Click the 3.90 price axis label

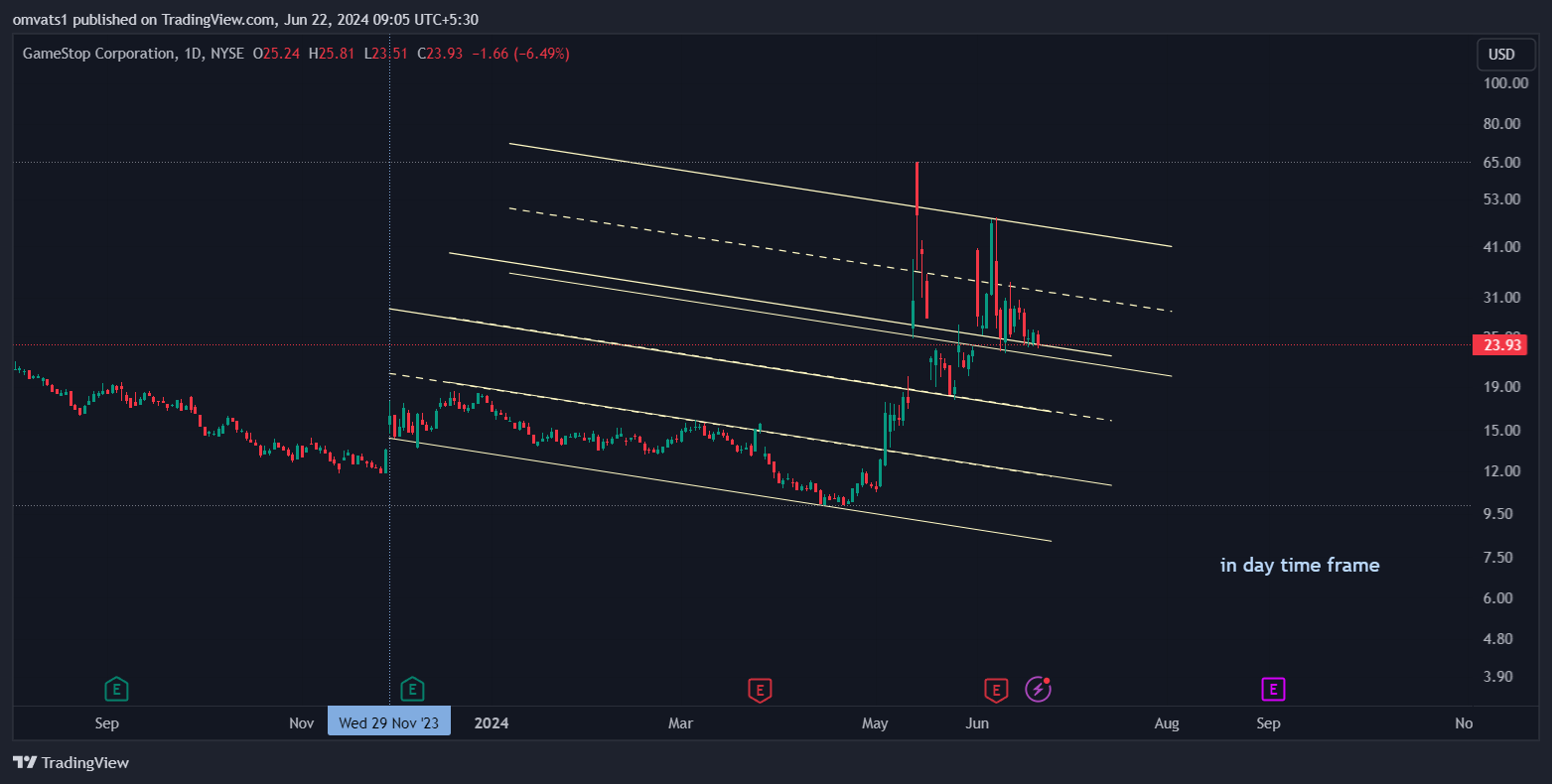click(1497, 677)
